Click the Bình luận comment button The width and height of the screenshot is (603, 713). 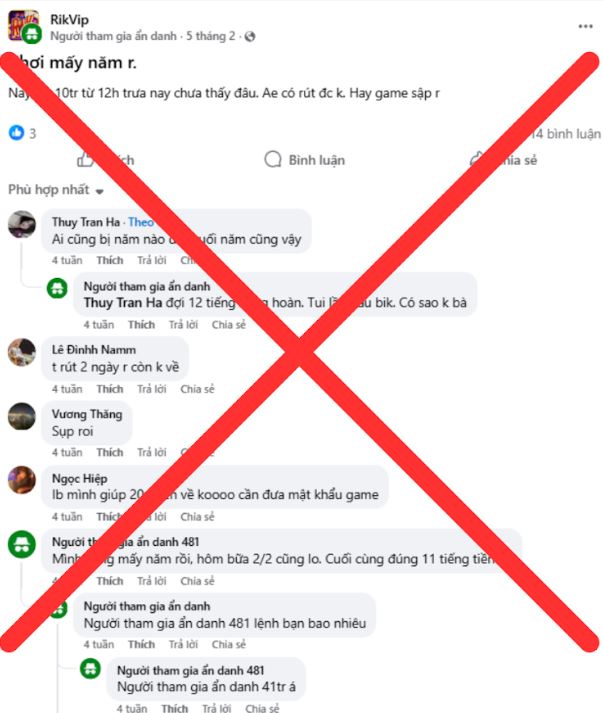pos(305,160)
